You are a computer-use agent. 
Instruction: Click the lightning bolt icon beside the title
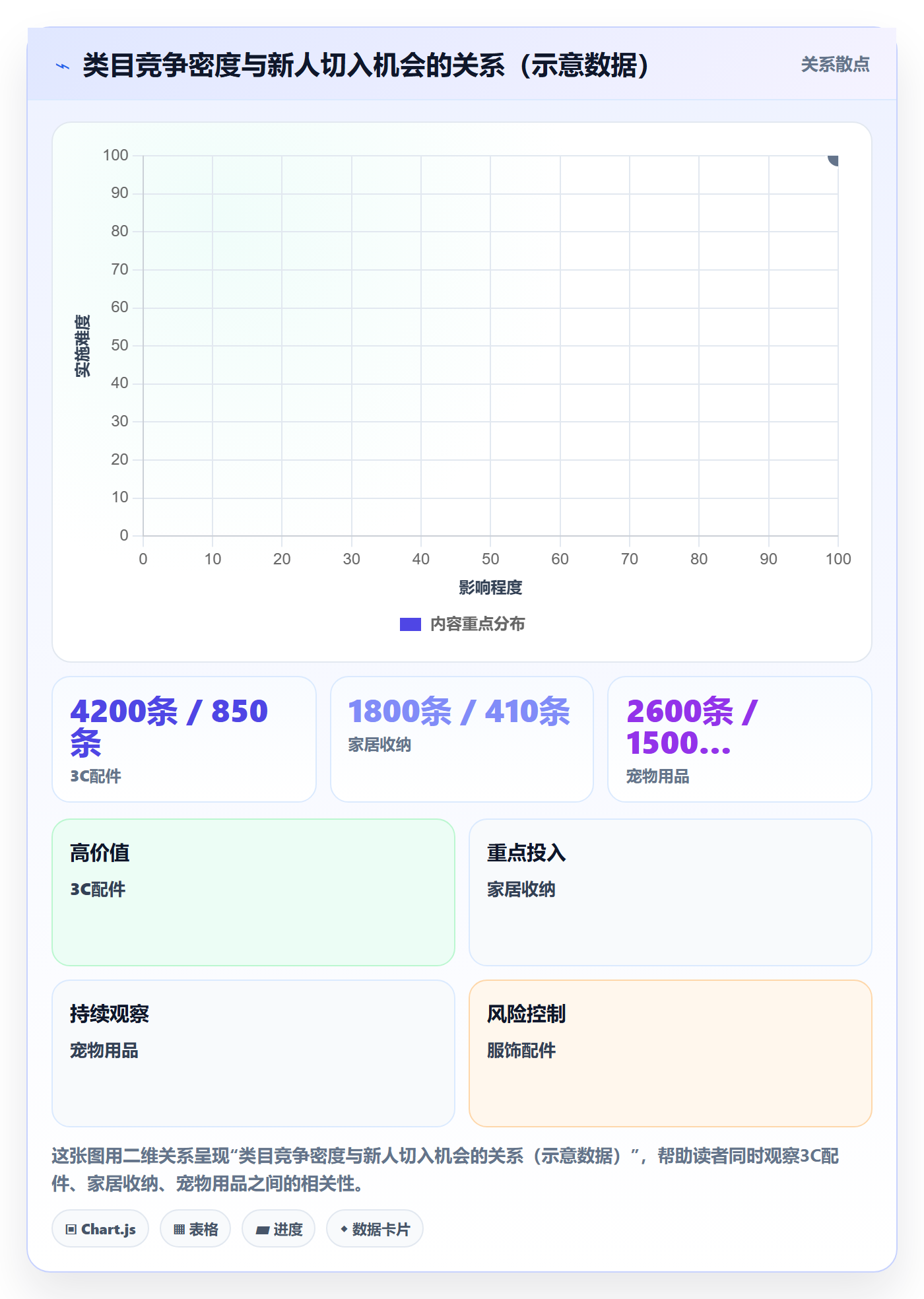63,66
